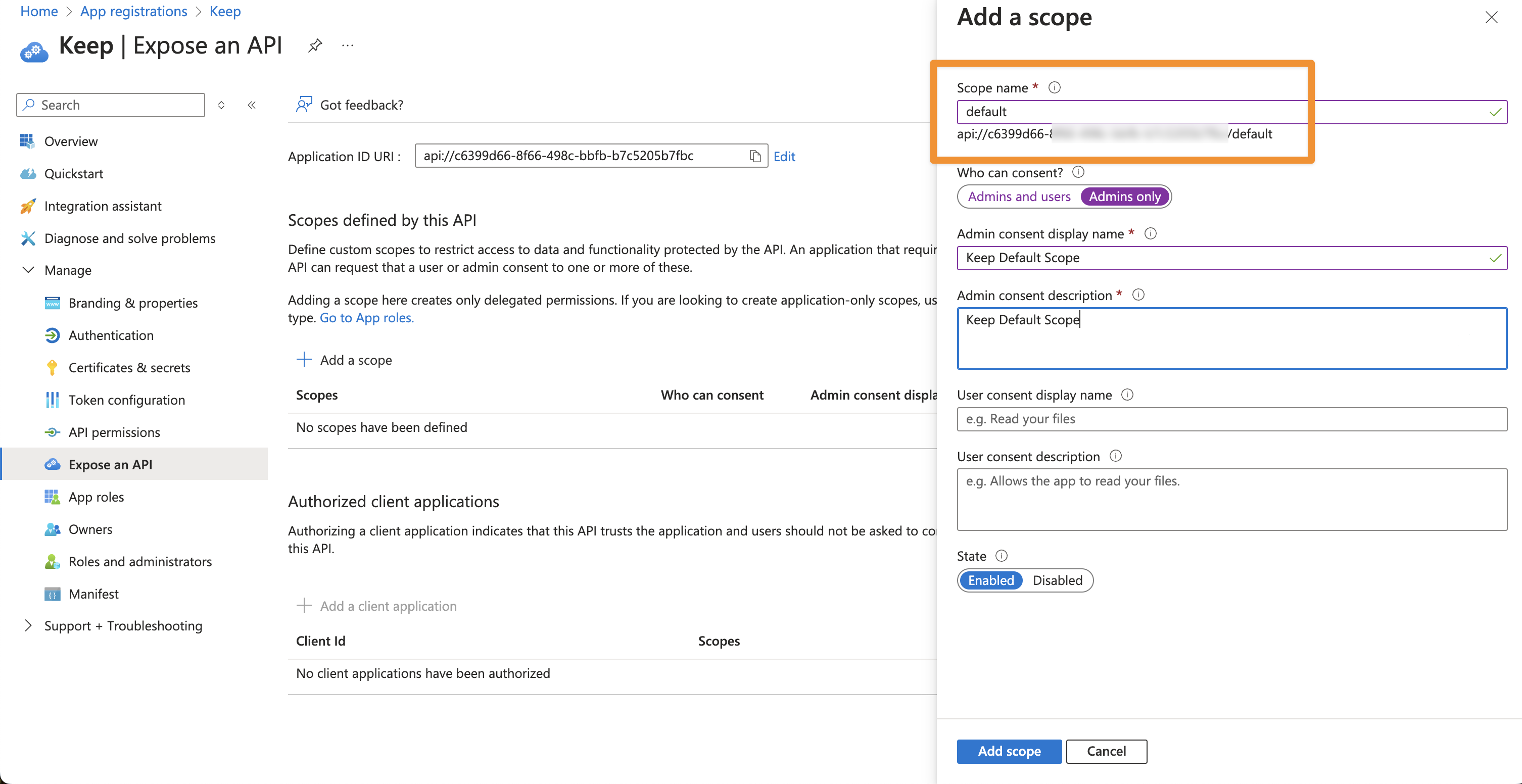Focus User consent display name field

coord(1232,419)
